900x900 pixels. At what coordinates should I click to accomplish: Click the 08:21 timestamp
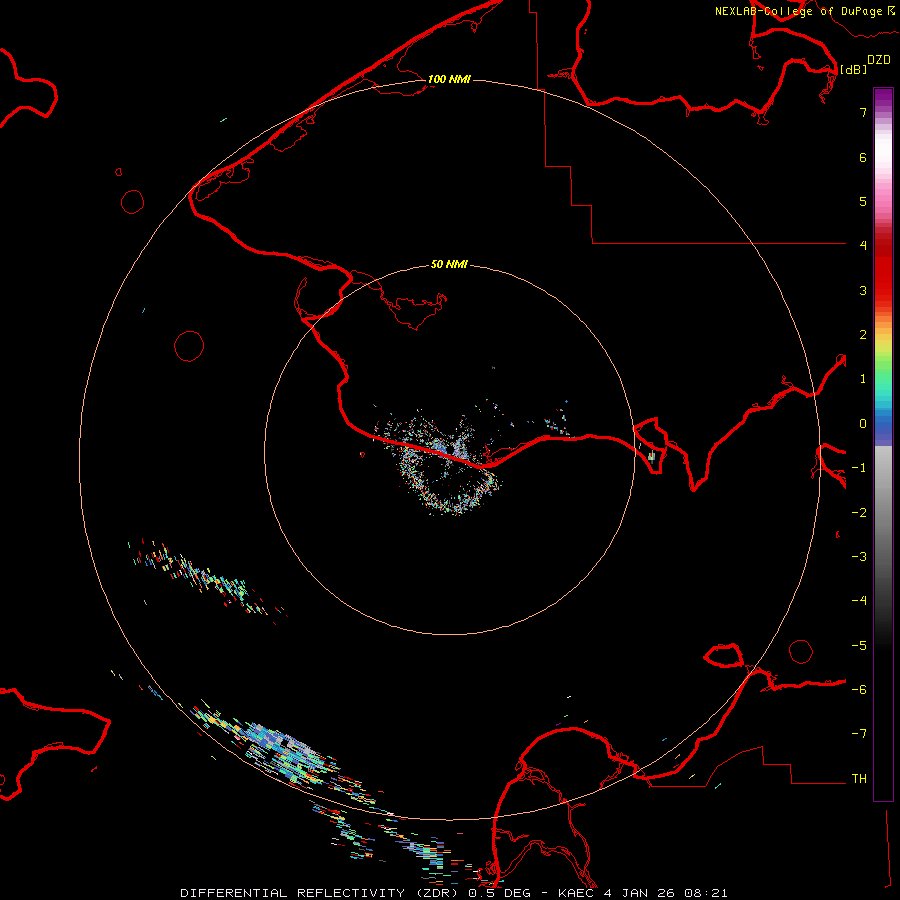[x=706, y=893]
